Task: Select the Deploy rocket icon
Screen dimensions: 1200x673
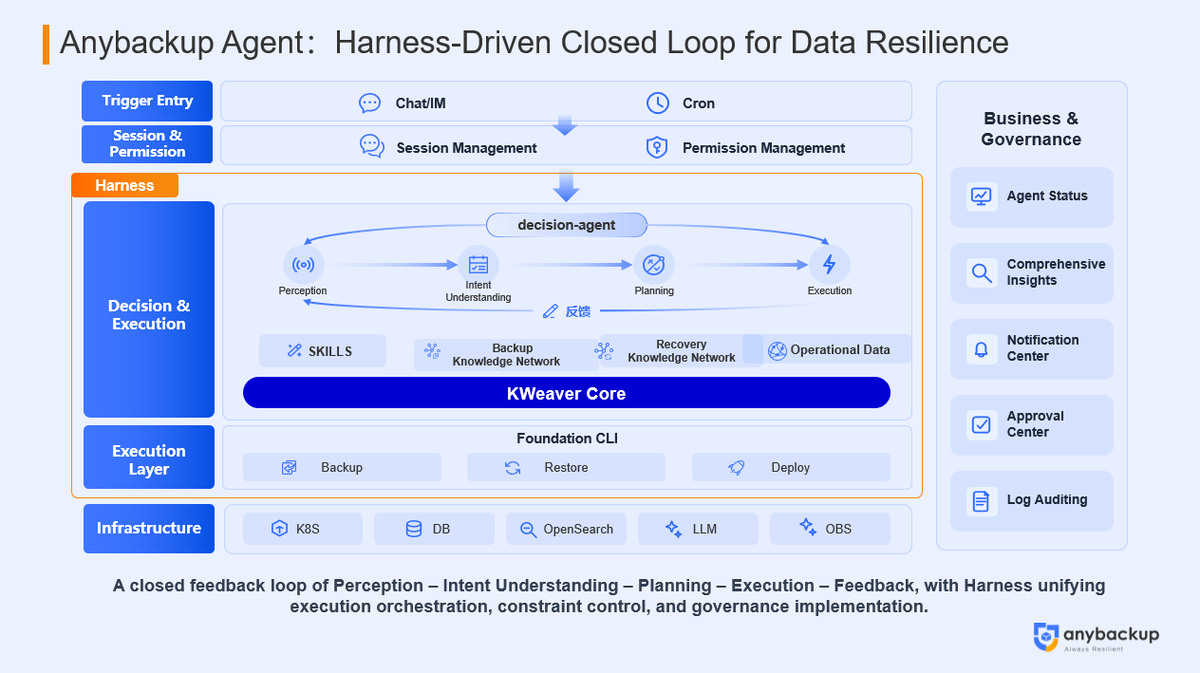Action: [735, 467]
